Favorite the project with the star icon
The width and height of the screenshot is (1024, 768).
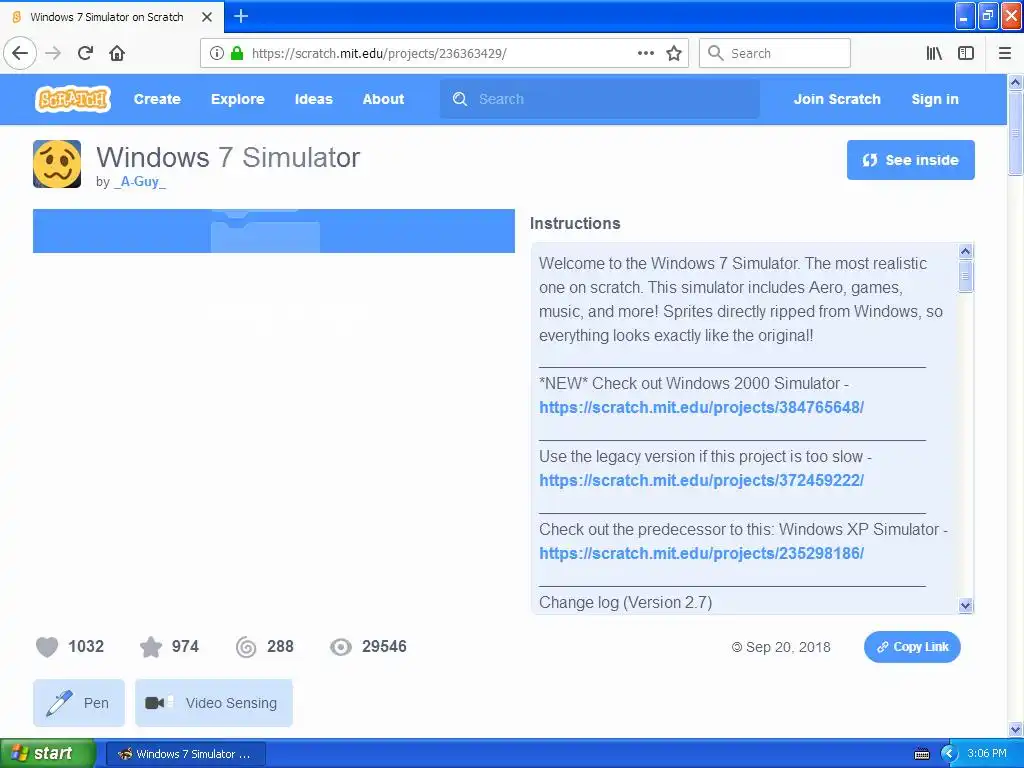coord(151,647)
